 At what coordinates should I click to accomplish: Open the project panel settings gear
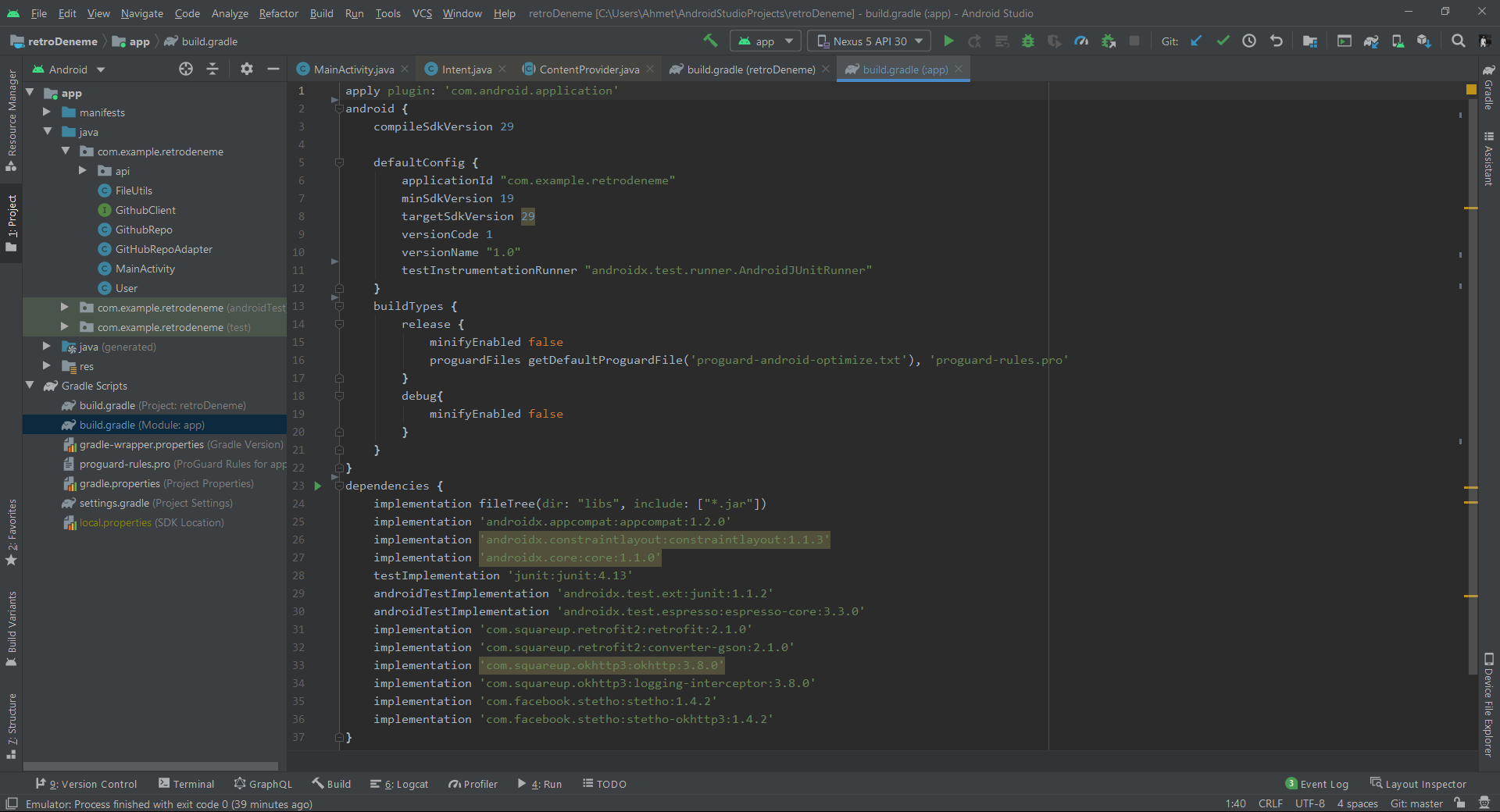(x=247, y=69)
